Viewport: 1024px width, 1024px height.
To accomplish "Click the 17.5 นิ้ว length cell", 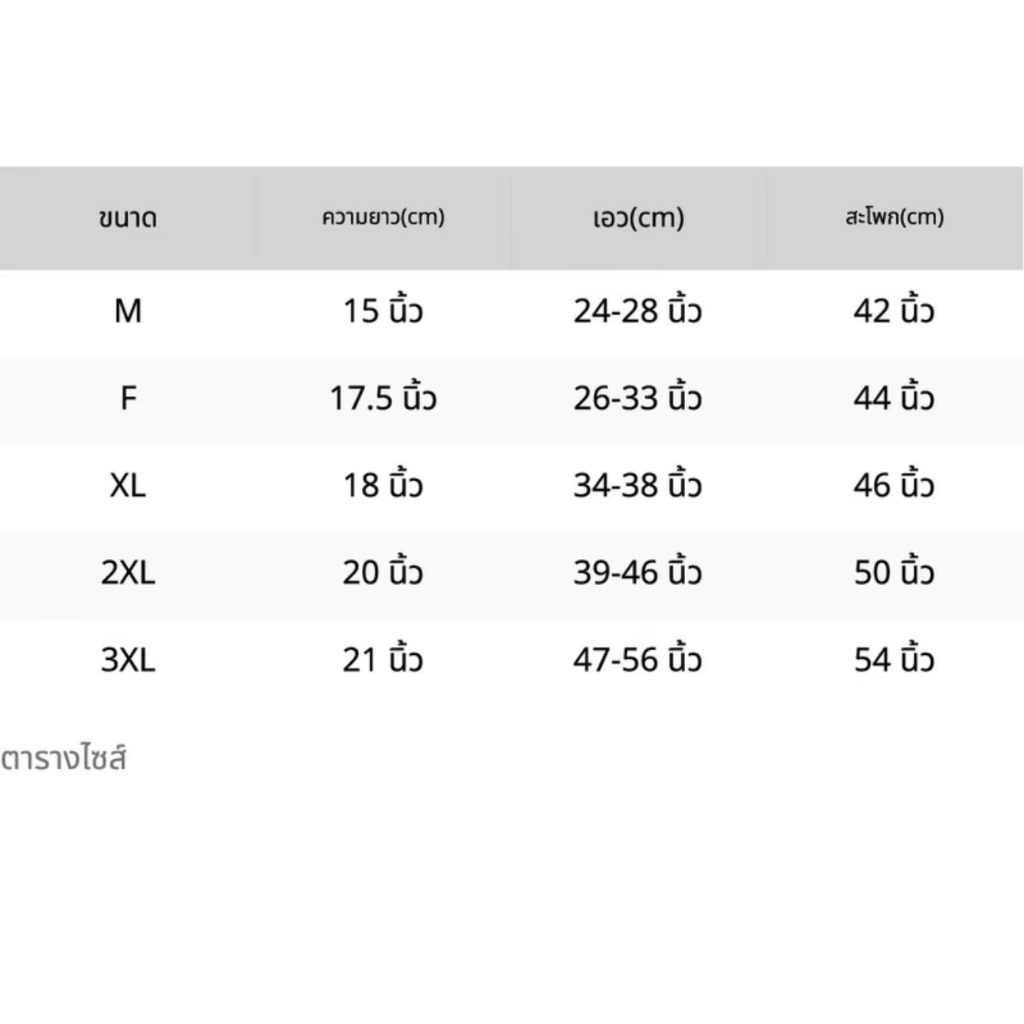I will (x=383, y=399).
